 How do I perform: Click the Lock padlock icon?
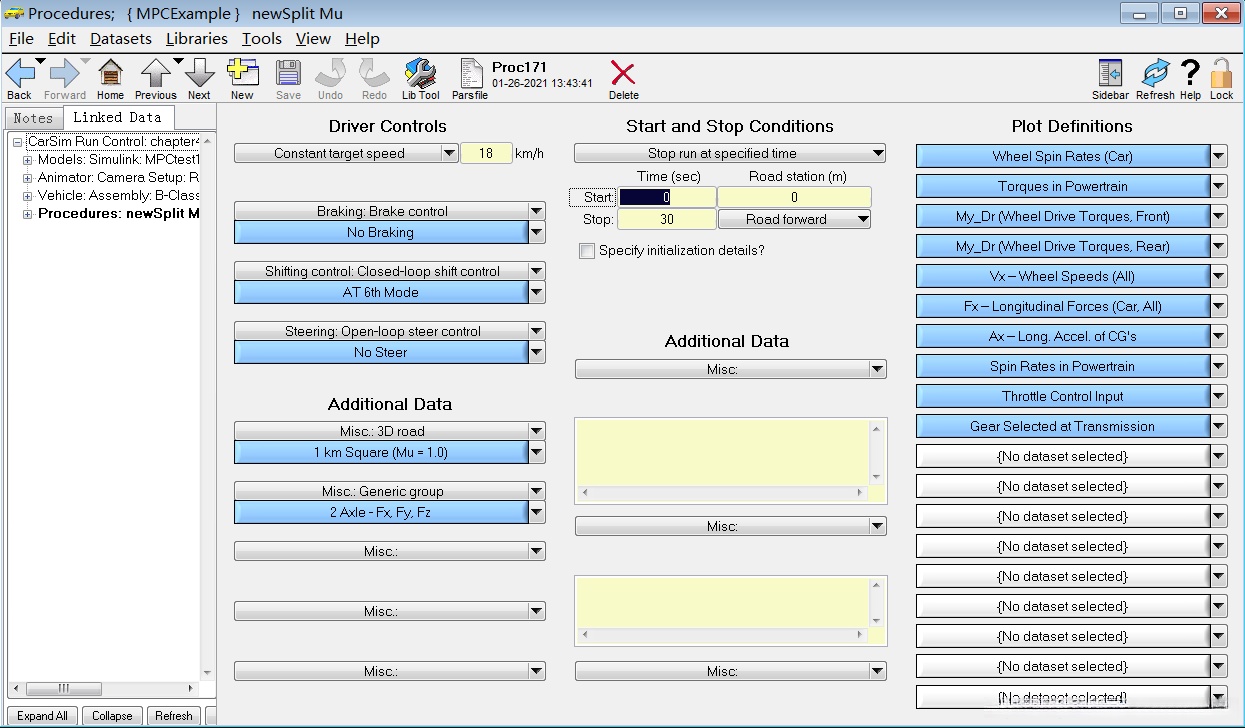pyautogui.click(x=1221, y=75)
